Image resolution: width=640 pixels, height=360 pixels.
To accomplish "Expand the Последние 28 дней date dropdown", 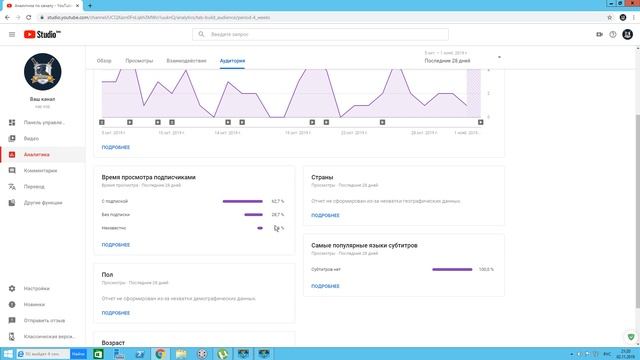I will click(462, 58).
